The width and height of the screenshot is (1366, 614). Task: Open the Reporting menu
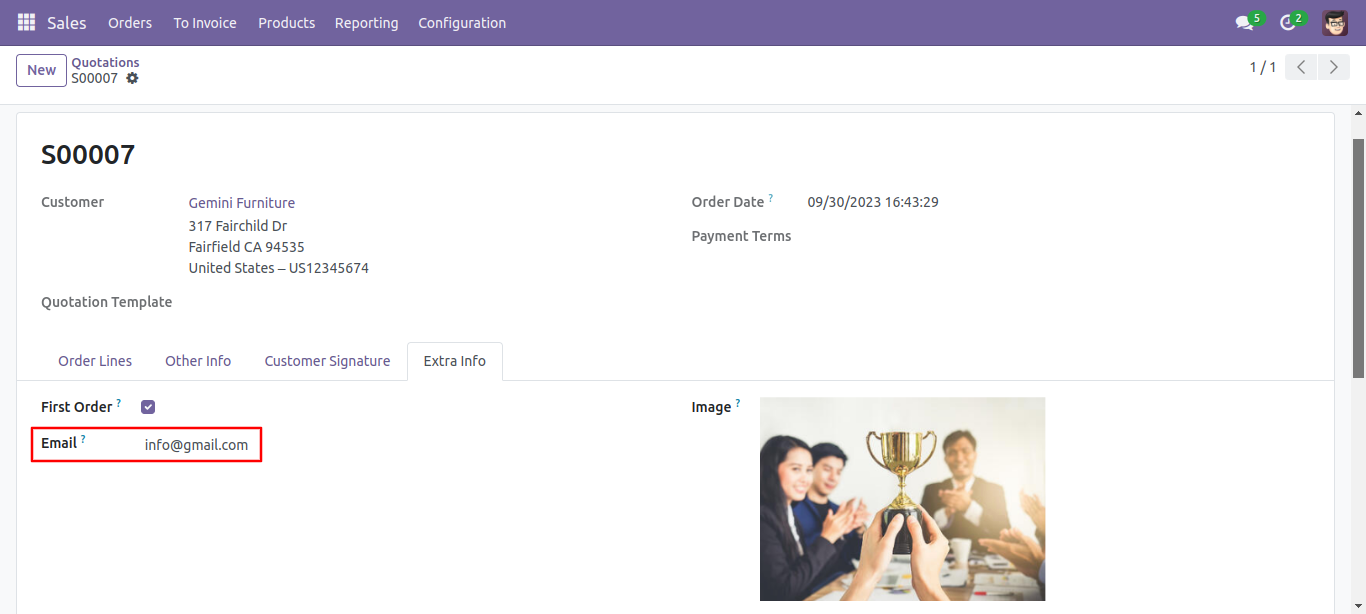tap(366, 23)
